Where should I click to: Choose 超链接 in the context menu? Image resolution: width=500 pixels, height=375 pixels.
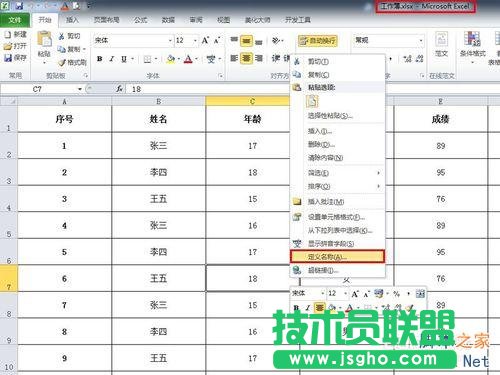(x=337, y=270)
